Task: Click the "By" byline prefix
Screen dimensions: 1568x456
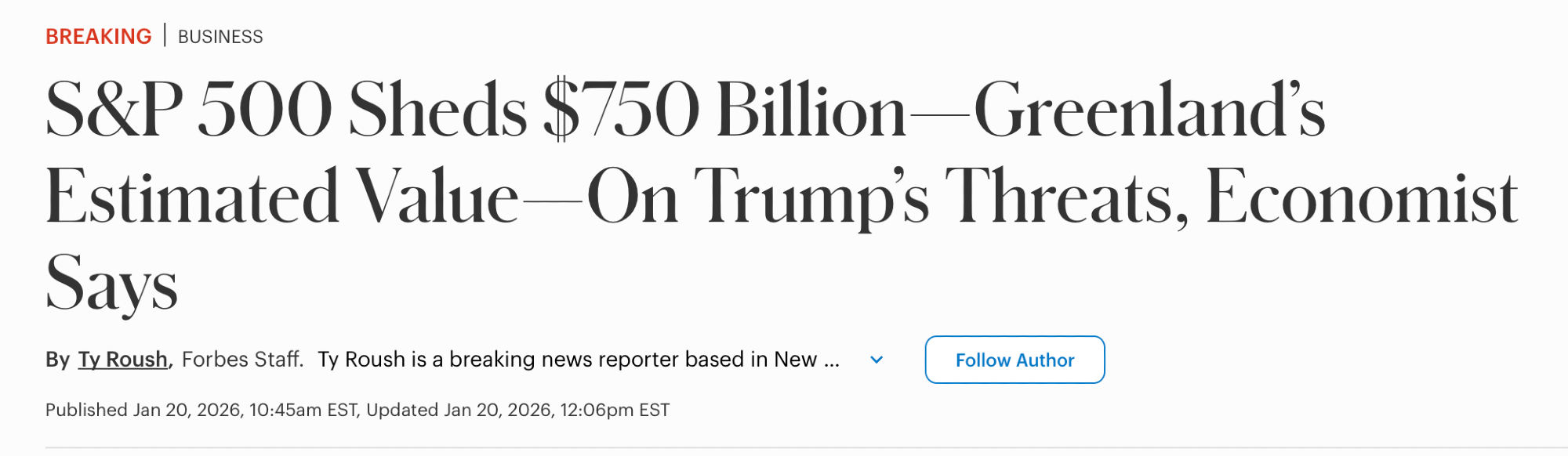Action: pos(57,360)
